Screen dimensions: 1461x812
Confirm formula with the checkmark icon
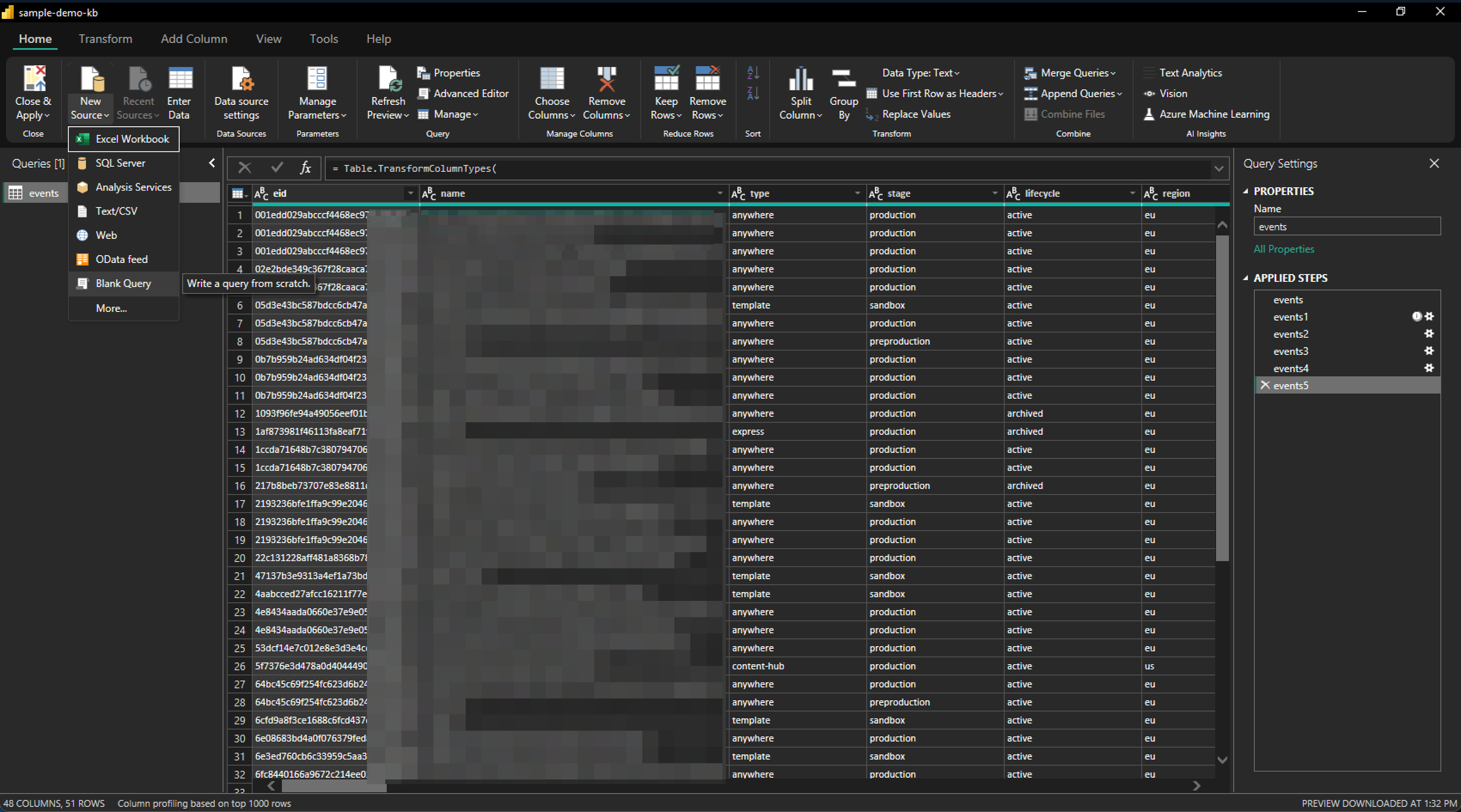point(277,168)
